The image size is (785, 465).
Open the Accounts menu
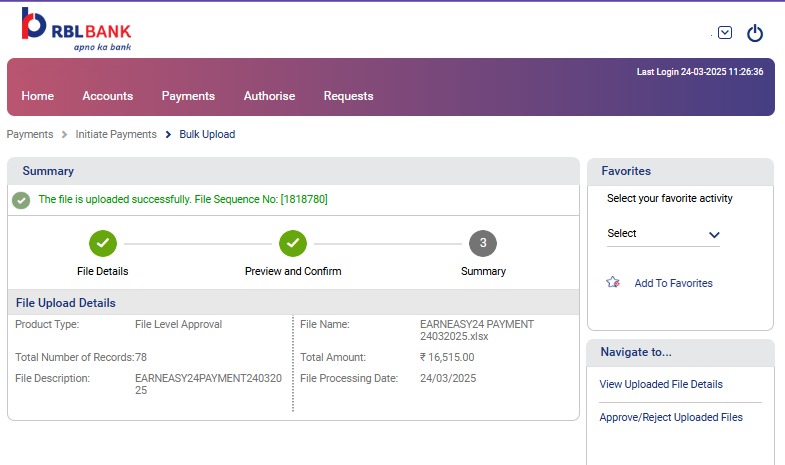[108, 96]
